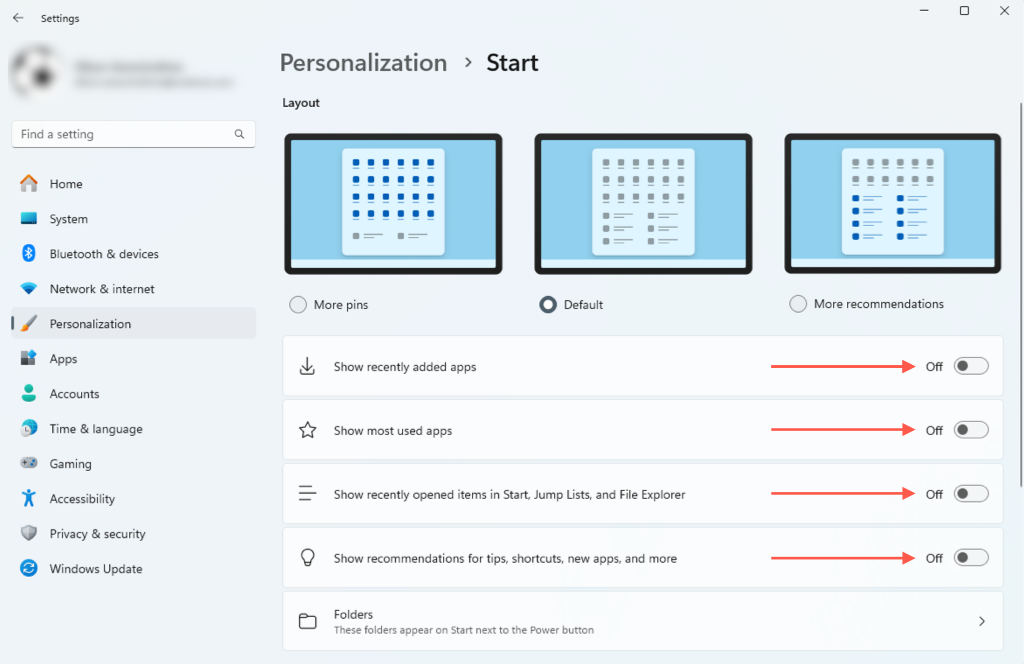Image resolution: width=1024 pixels, height=664 pixels.
Task: Enable Show recently added apps toggle
Action: 971,367
